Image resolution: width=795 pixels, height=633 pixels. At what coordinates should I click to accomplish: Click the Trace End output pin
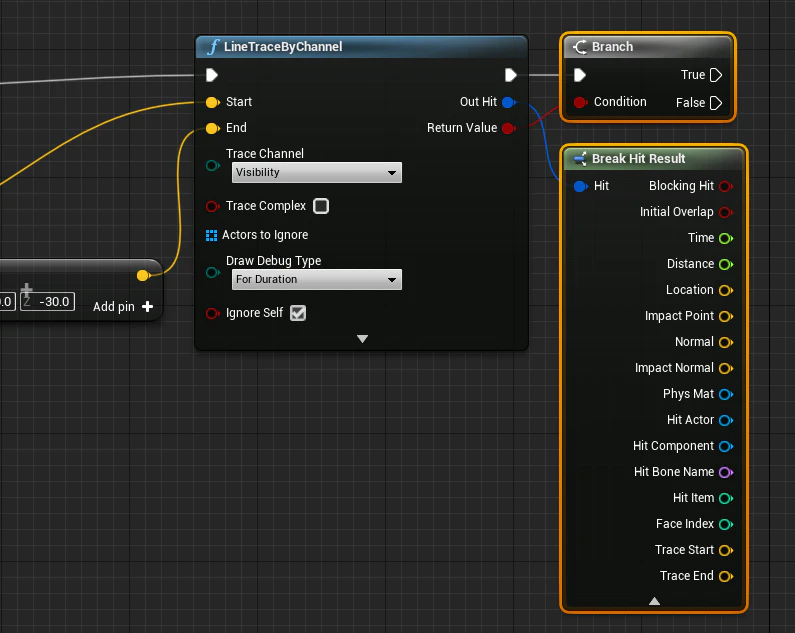(x=726, y=577)
